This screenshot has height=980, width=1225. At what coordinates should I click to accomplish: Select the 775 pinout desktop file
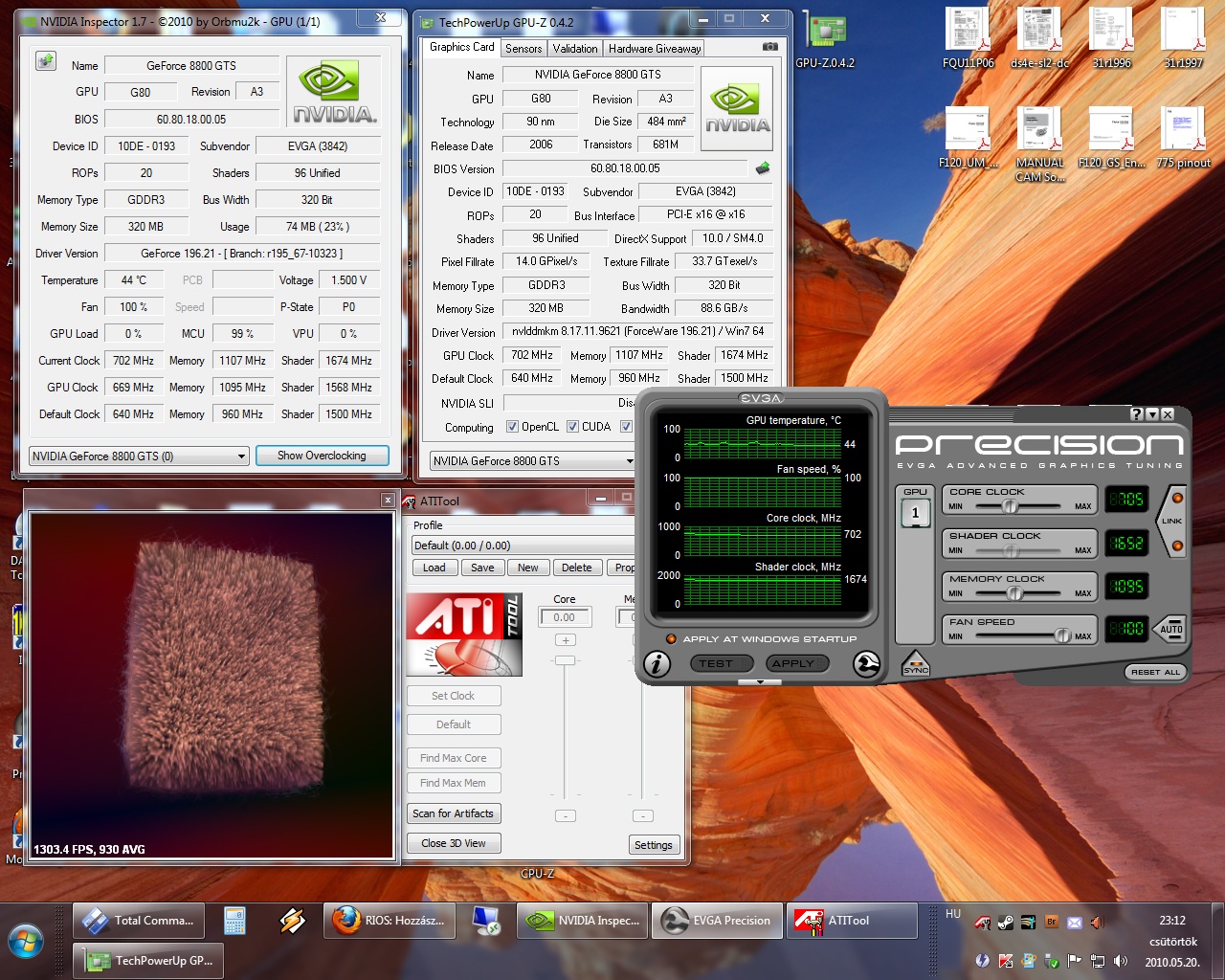click(x=1183, y=138)
